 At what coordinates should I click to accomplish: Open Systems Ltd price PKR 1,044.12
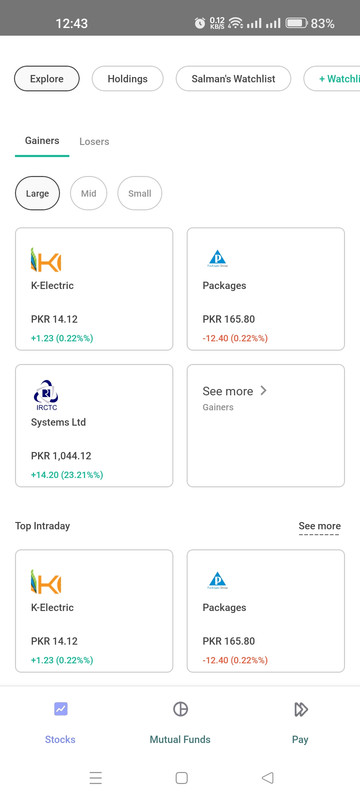[x=61, y=456]
